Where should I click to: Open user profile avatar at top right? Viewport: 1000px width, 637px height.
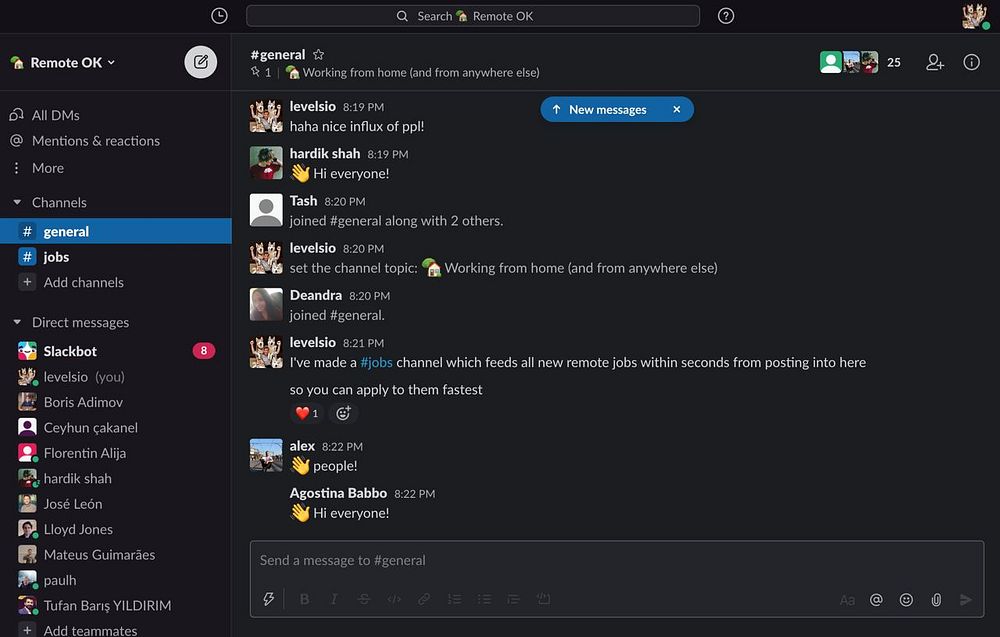tap(974, 16)
